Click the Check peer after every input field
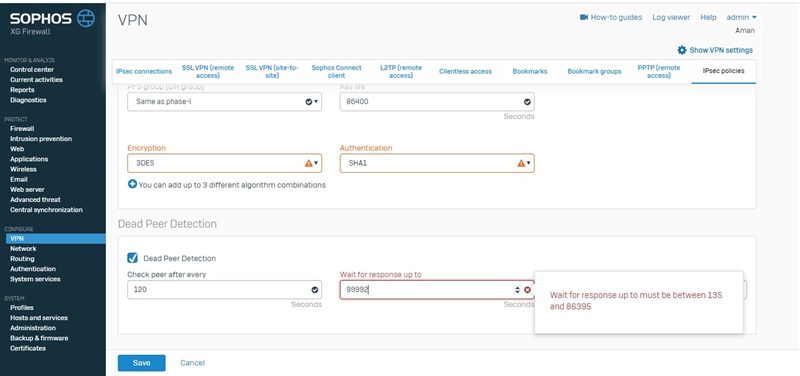Viewport: 800px width, 376px height. (x=224, y=290)
